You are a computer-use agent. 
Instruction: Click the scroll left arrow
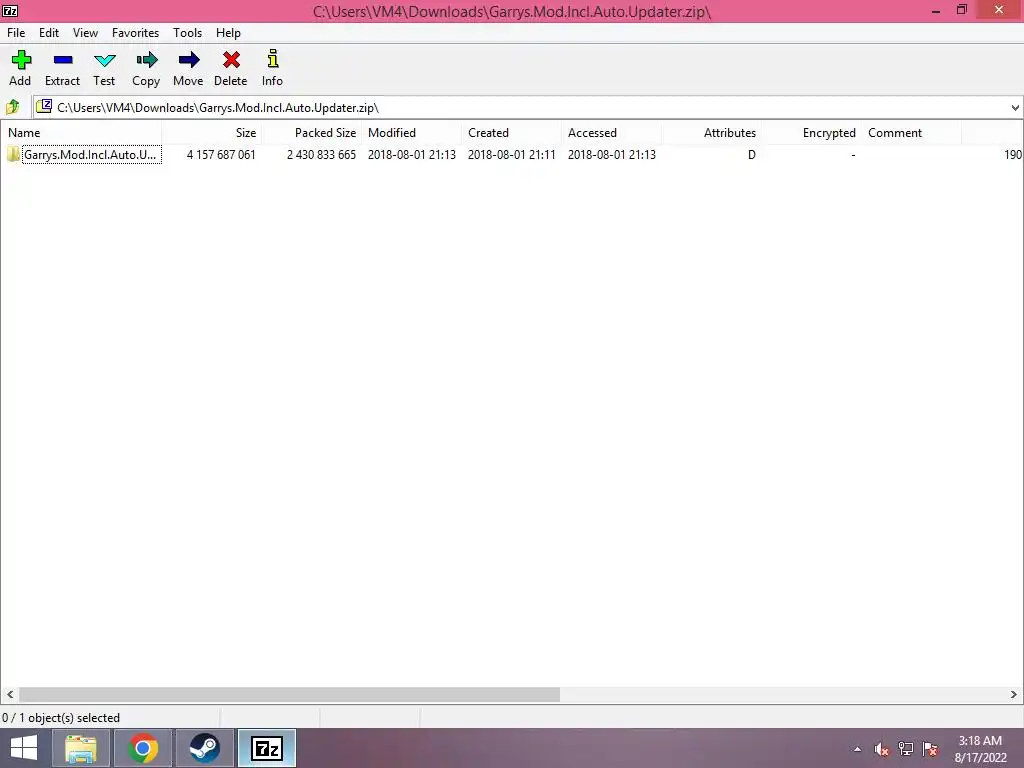tap(10, 694)
